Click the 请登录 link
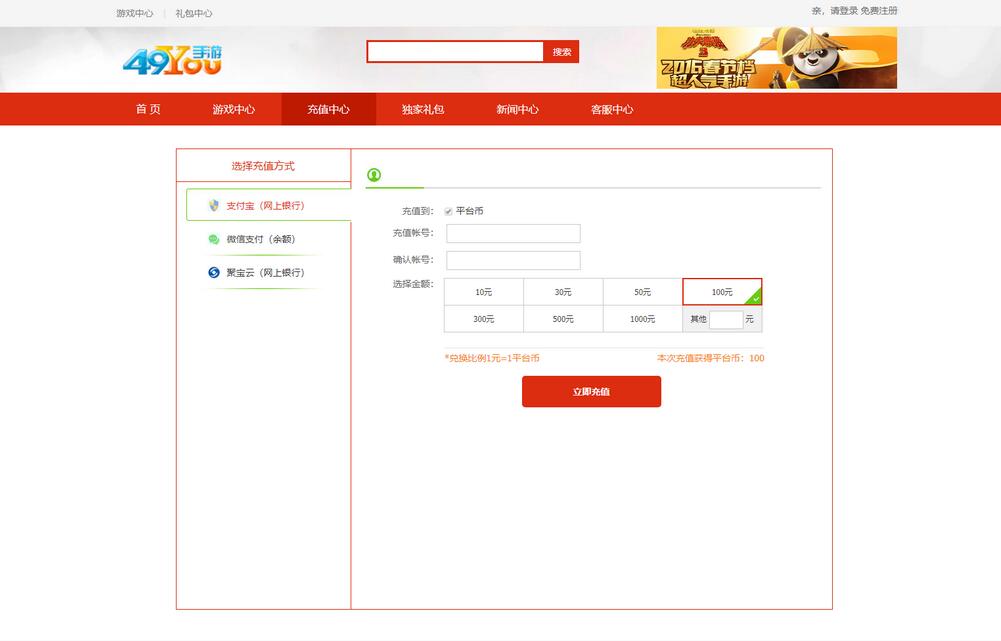1001x641 pixels. tap(844, 11)
